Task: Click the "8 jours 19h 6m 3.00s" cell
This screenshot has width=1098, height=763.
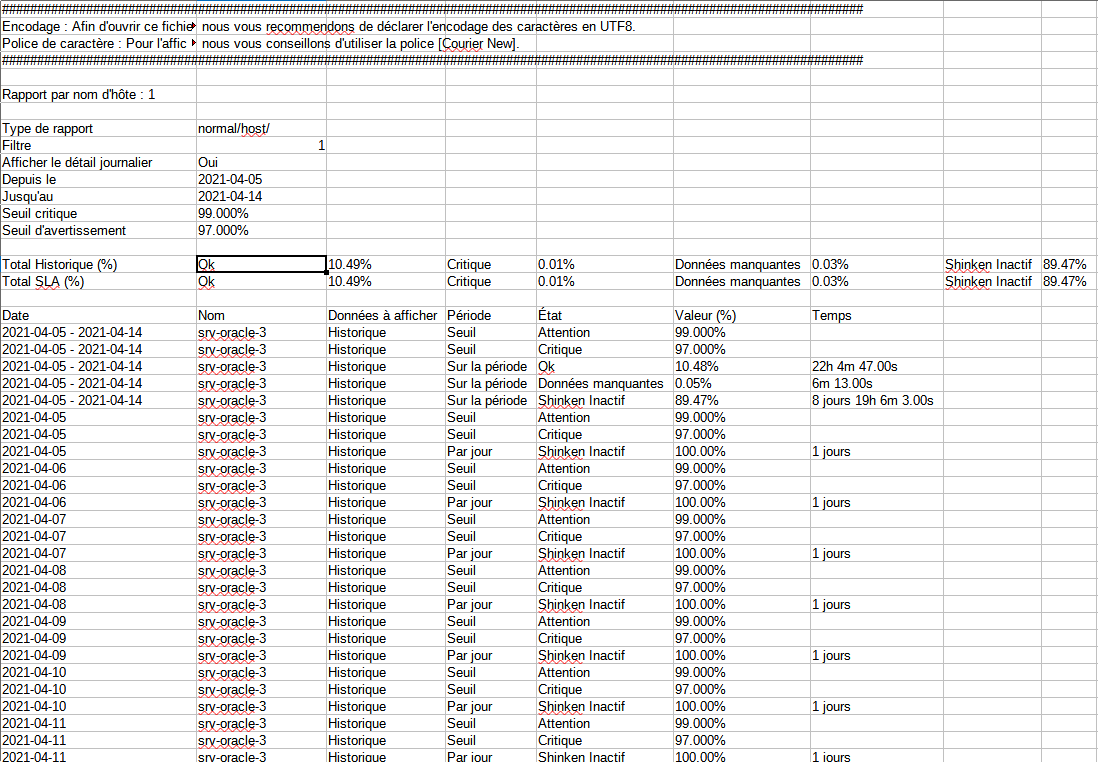Action: click(x=872, y=401)
